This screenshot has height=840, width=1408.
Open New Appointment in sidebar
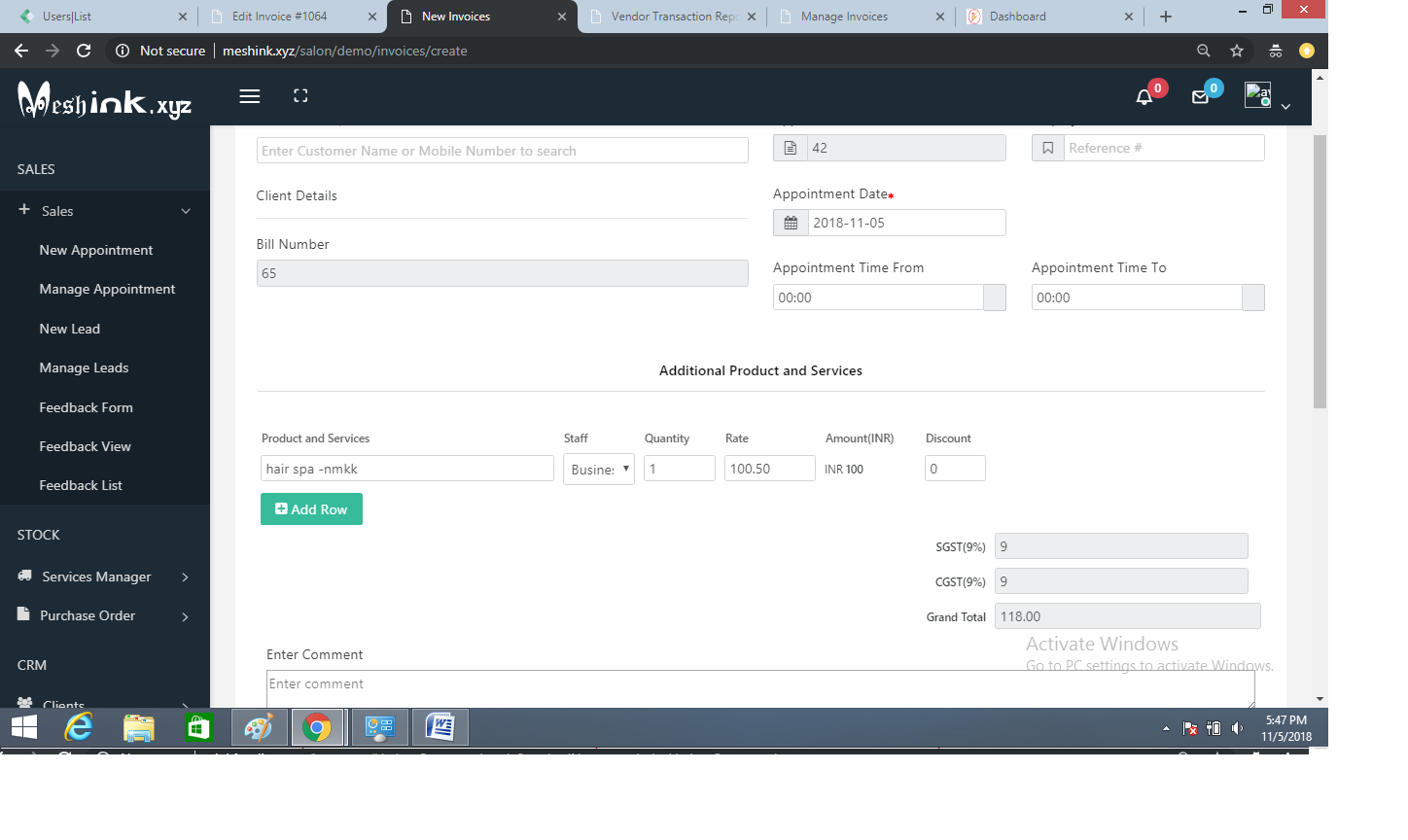pos(96,250)
